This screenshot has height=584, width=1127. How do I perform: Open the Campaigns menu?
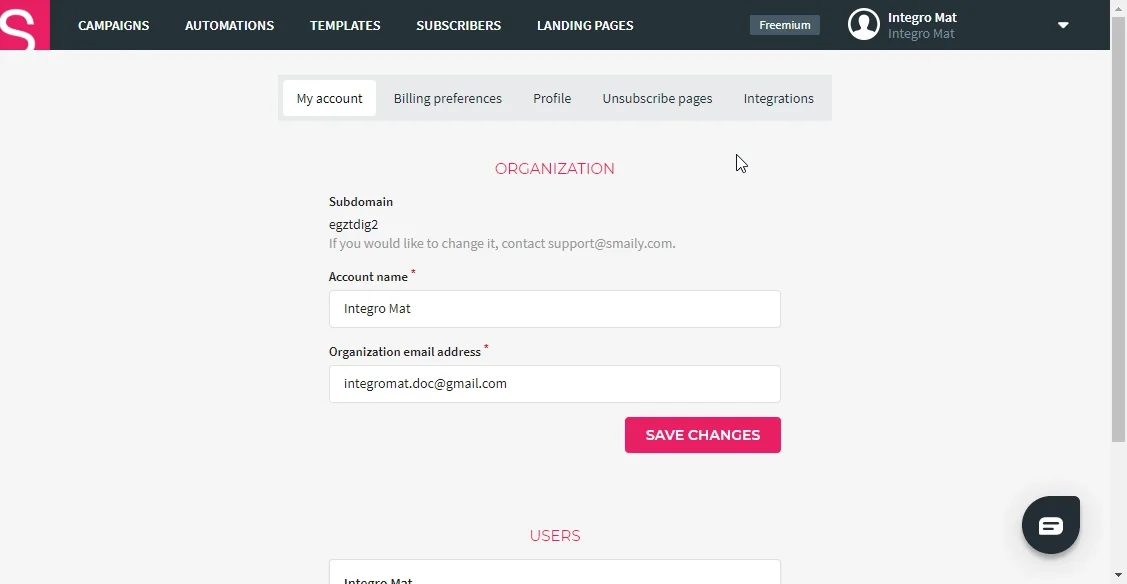[x=114, y=25]
